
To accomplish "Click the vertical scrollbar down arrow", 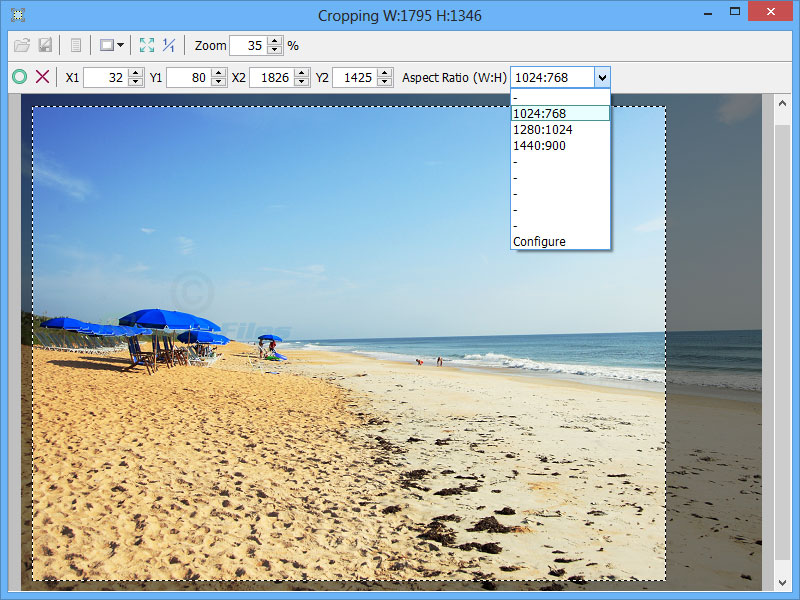I will point(781,582).
